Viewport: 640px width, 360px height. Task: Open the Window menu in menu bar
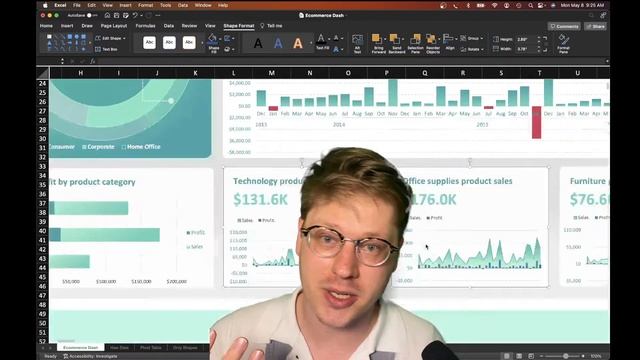pyautogui.click(x=203, y=5)
